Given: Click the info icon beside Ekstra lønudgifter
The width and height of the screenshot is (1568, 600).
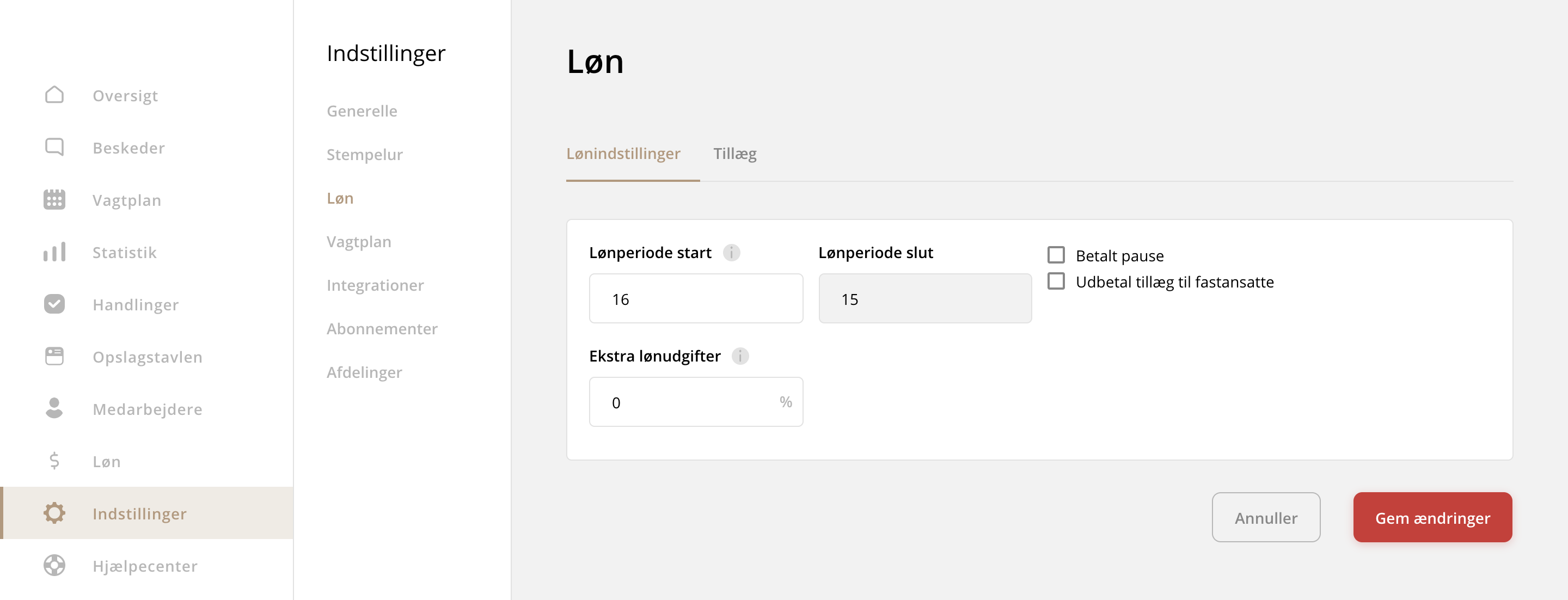Looking at the screenshot, I should [x=741, y=357].
